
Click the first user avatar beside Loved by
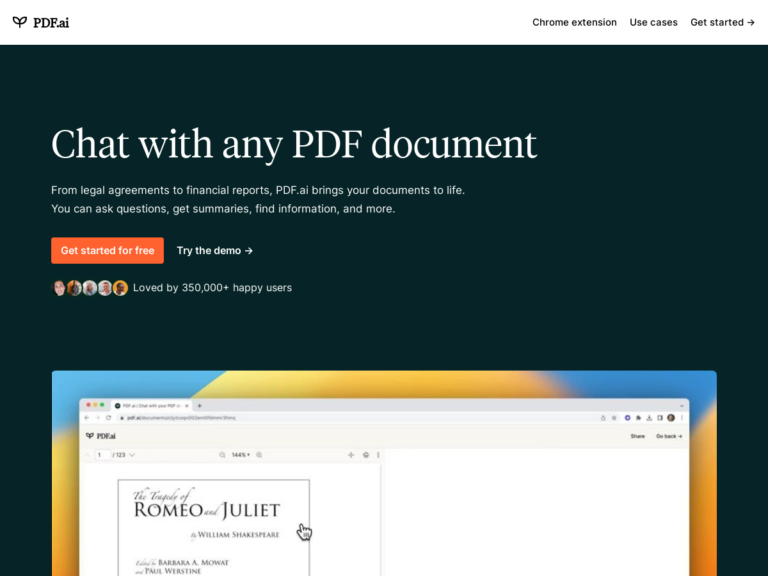[59, 288]
